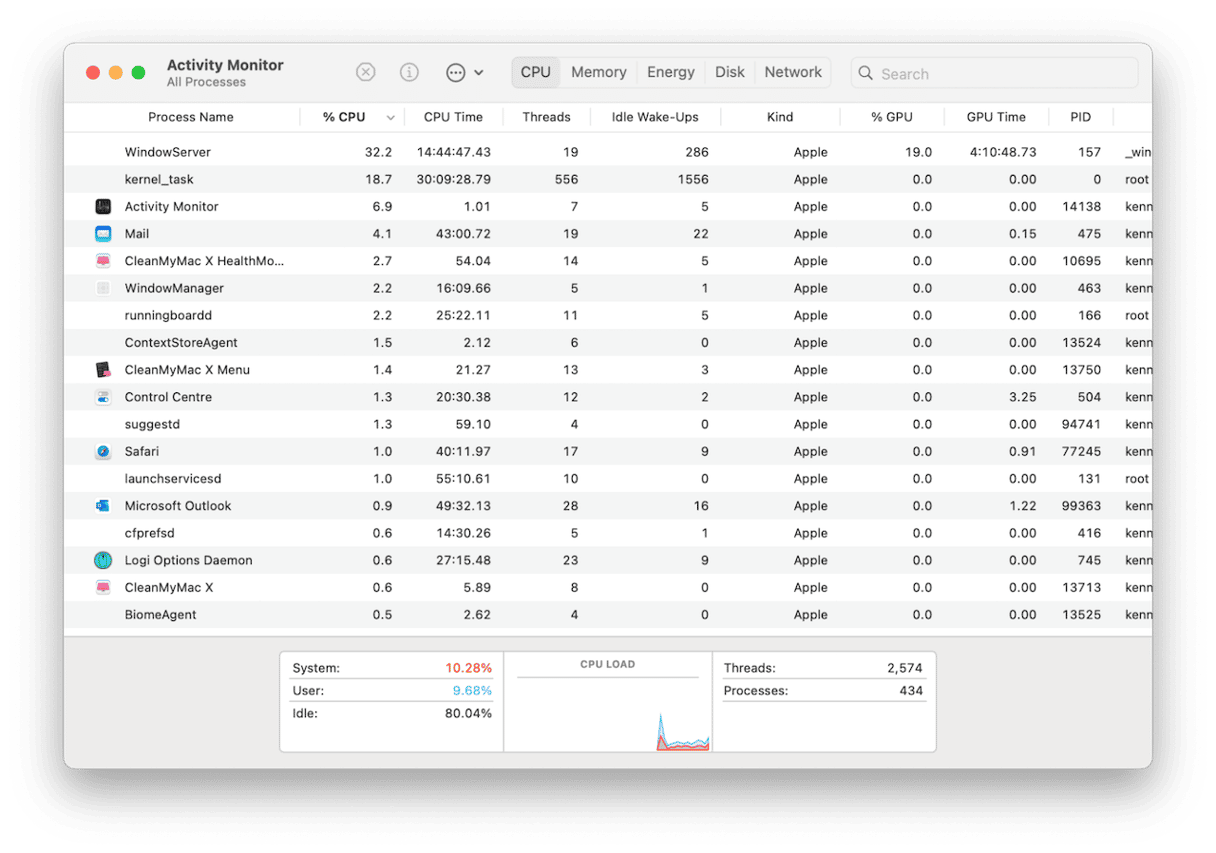This screenshot has width=1216, height=853.
Task: Select the ContextStoreAgent process
Action: (608, 342)
